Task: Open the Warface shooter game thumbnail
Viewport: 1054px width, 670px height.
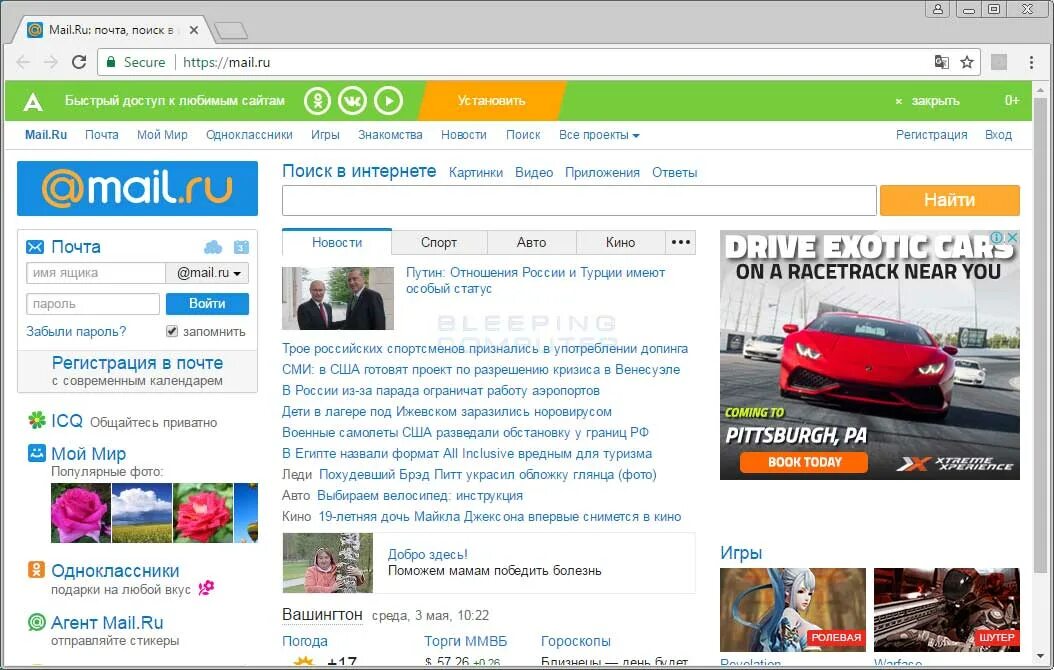Action: click(x=946, y=610)
